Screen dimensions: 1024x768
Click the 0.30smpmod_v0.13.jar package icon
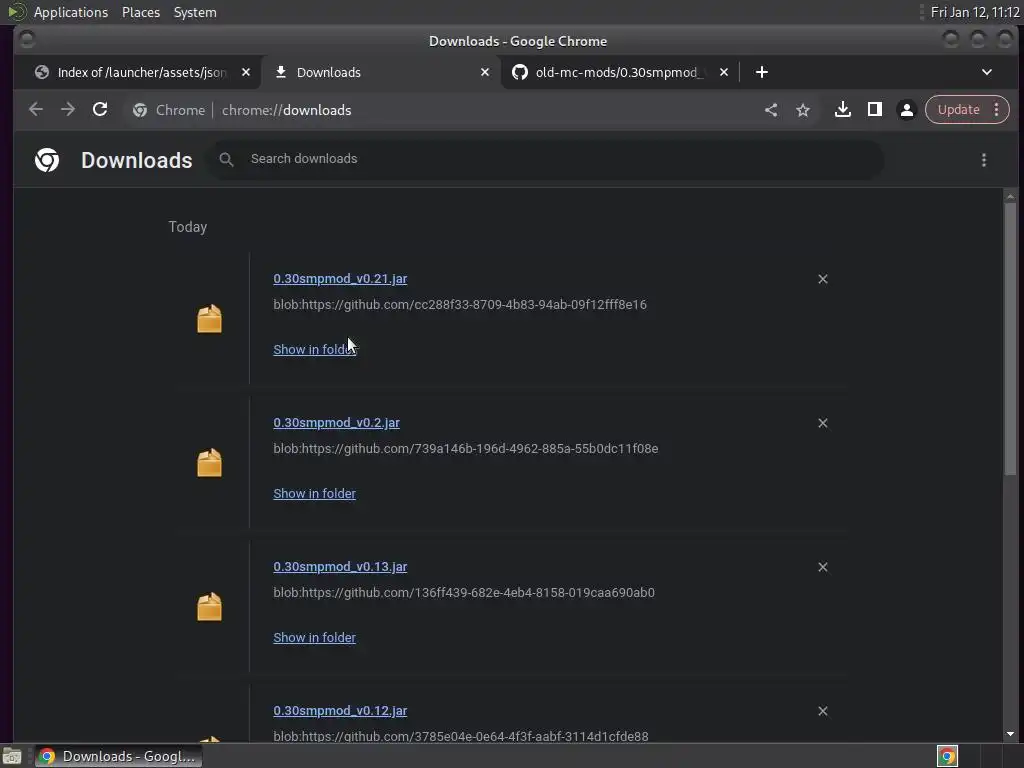click(210, 607)
